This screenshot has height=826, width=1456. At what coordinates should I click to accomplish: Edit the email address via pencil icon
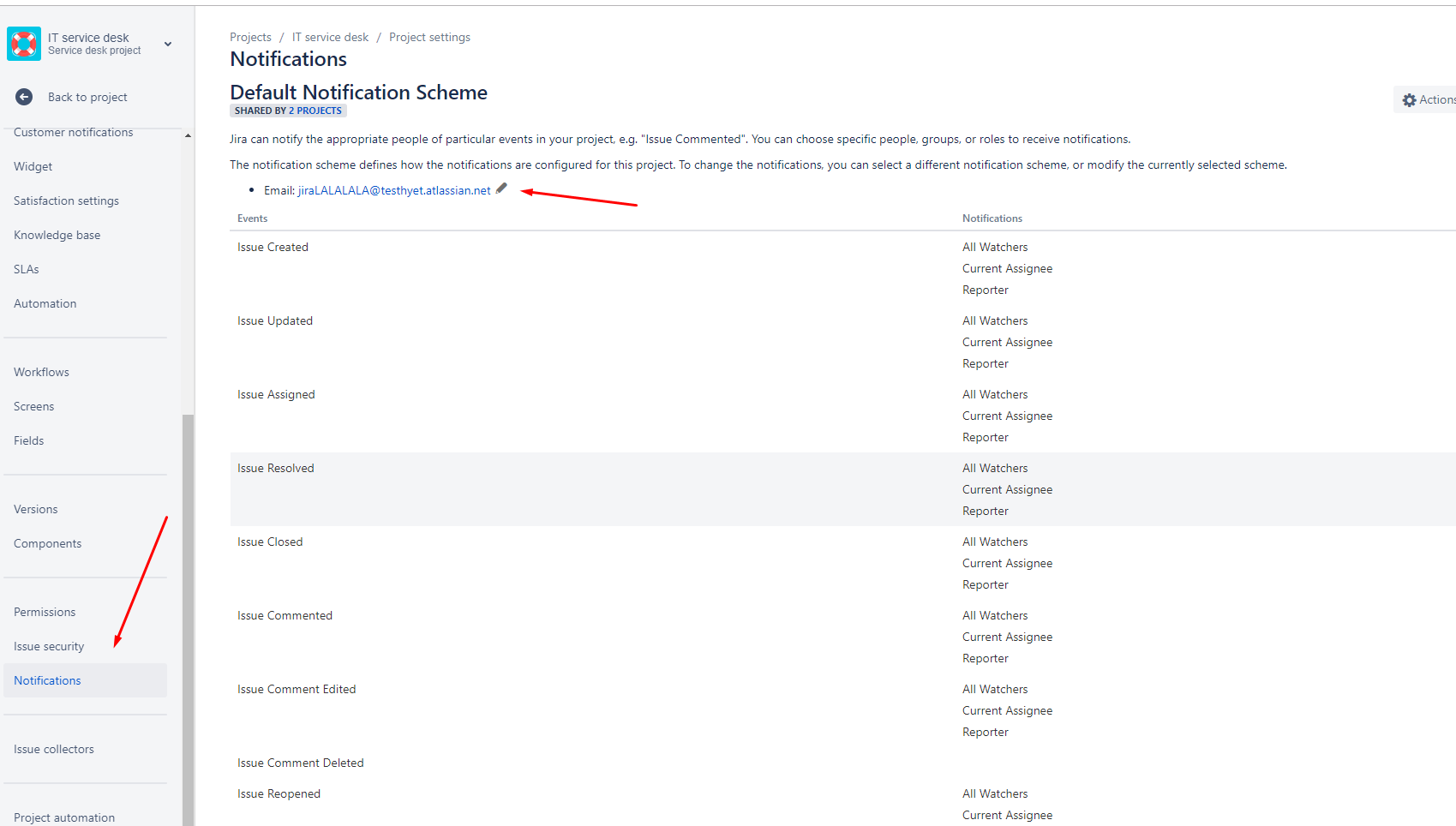pyautogui.click(x=501, y=189)
